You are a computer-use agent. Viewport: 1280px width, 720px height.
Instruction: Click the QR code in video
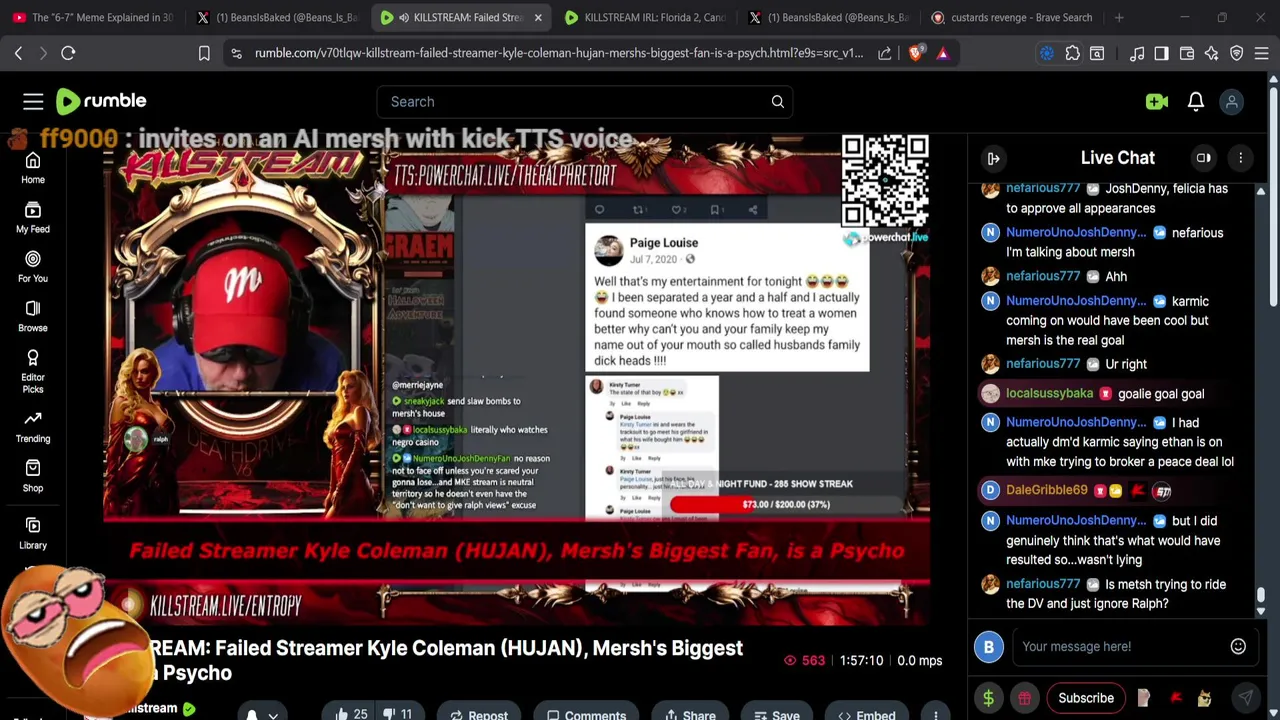pyautogui.click(x=885, y=182)
